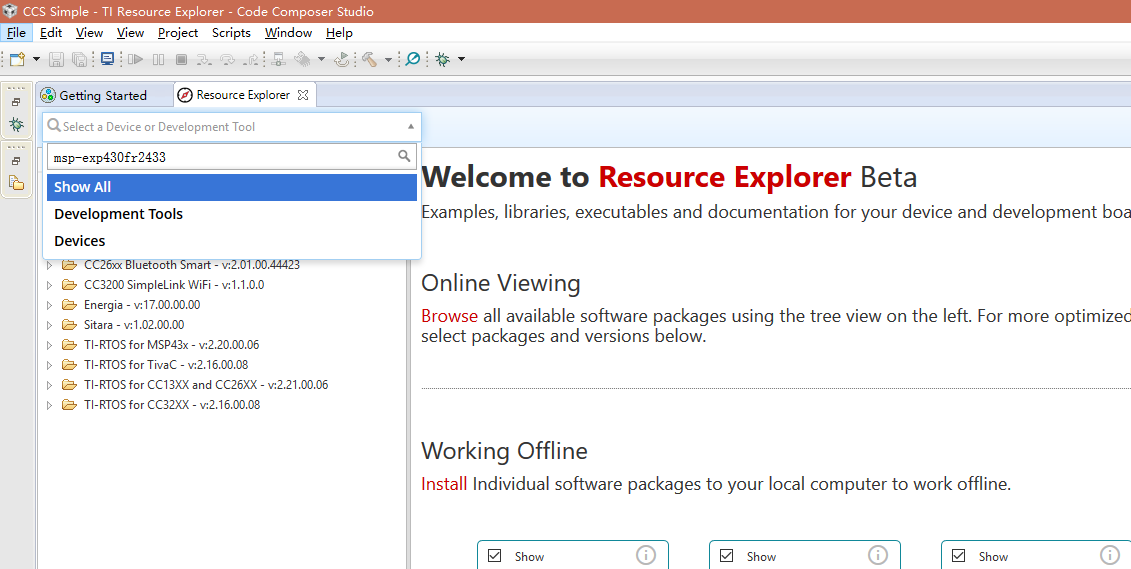Click the Debug bug toolbar icon
1131x569 pixels.
click(443, 59)
